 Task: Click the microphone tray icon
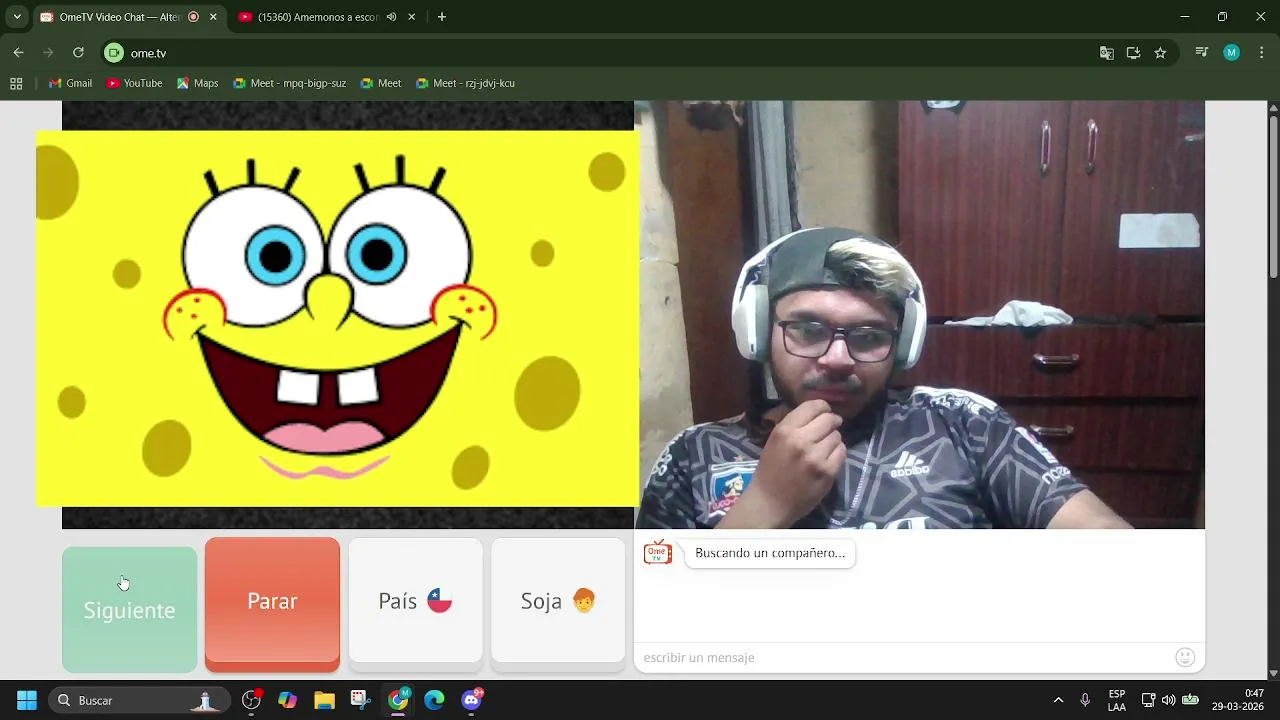pos(1085,700)
